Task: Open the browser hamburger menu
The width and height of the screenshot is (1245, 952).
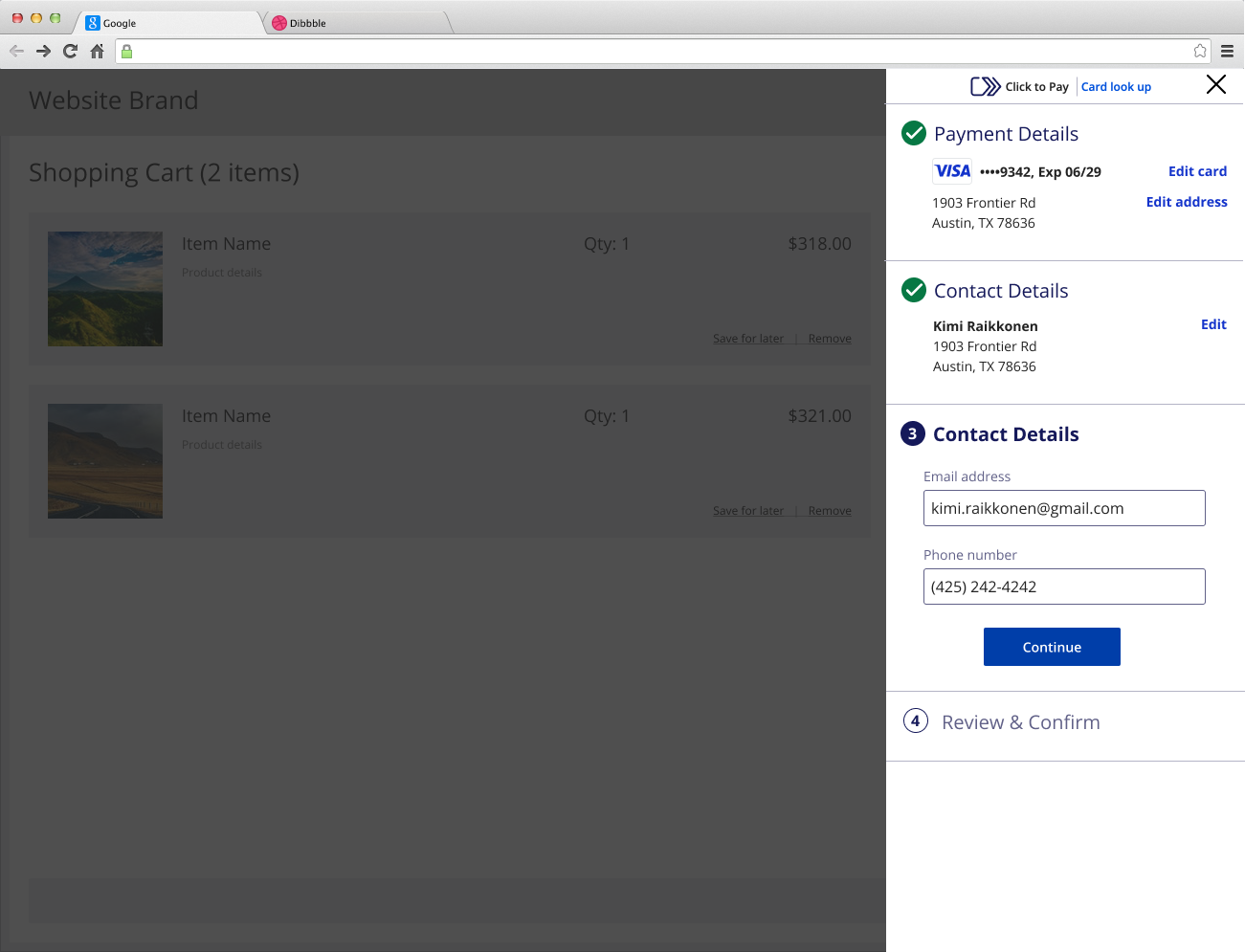Action: coord(1227,52)
